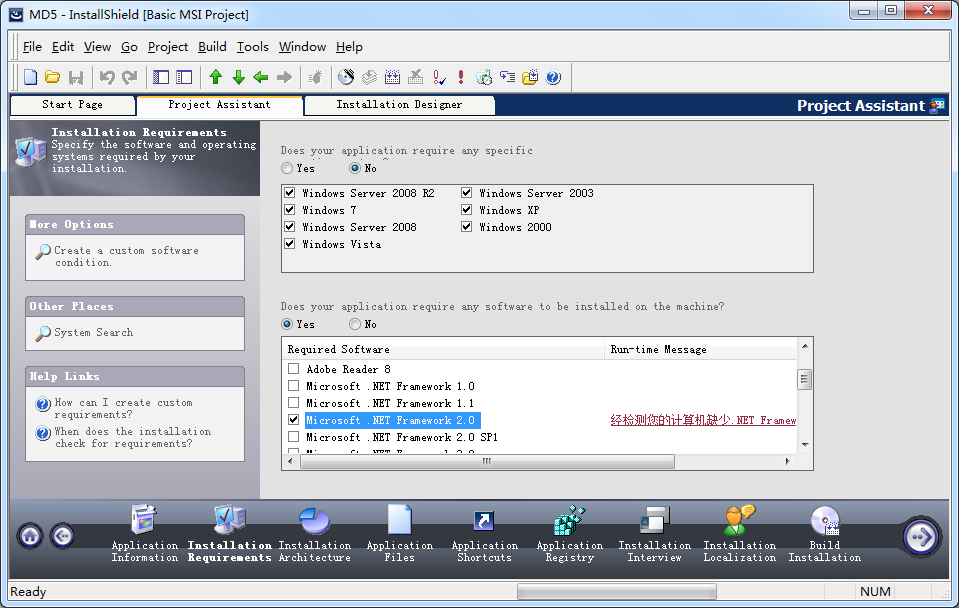Click the left pane view toggle icon
The image size is (959, 608).
click(161, 77)
